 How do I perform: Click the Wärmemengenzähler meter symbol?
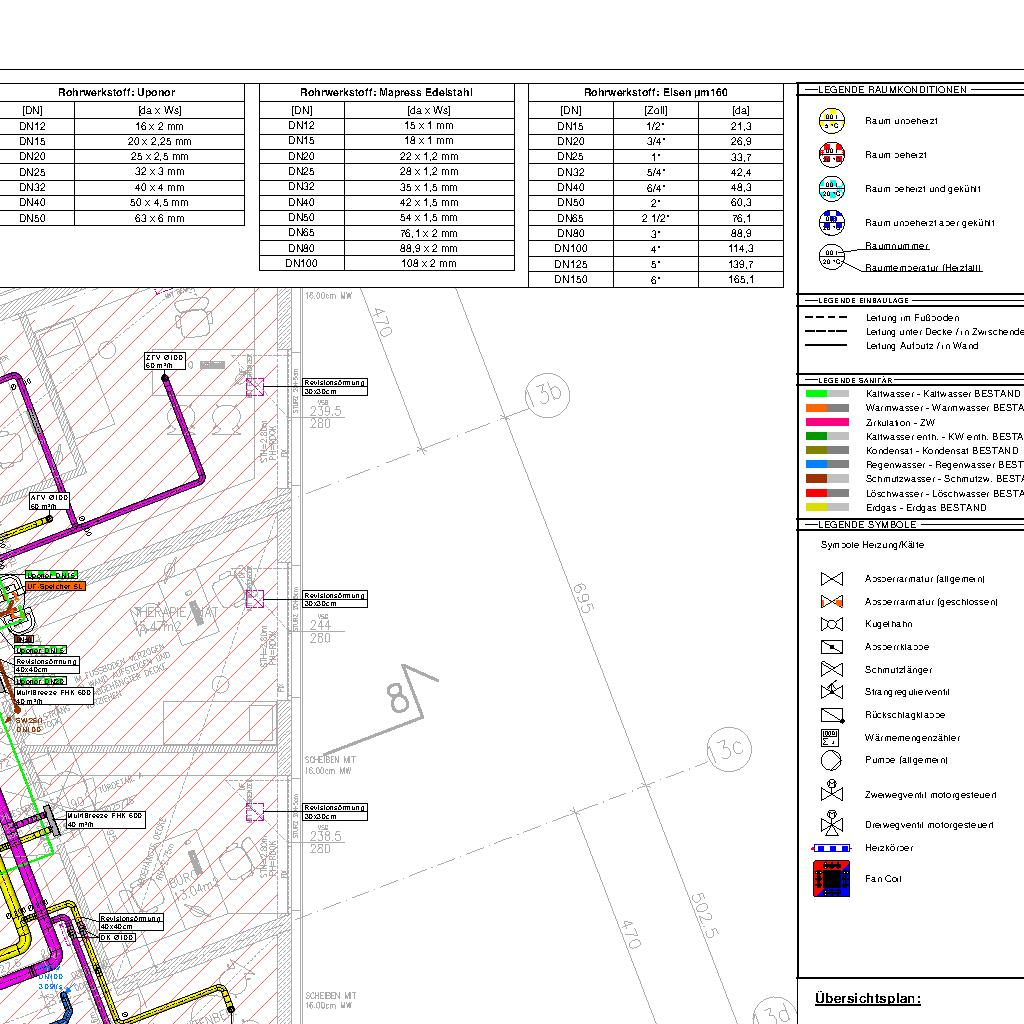coord(830,738)
